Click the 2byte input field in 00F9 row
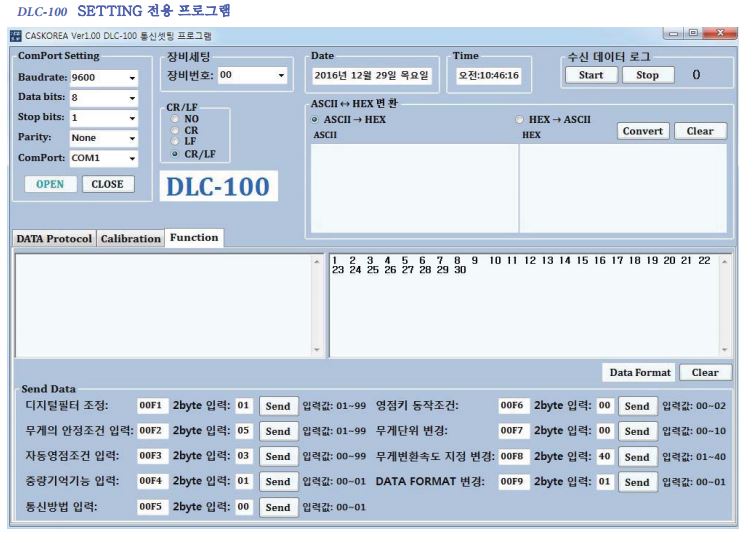The image size is (754, 543). click(x=605, y=481)
